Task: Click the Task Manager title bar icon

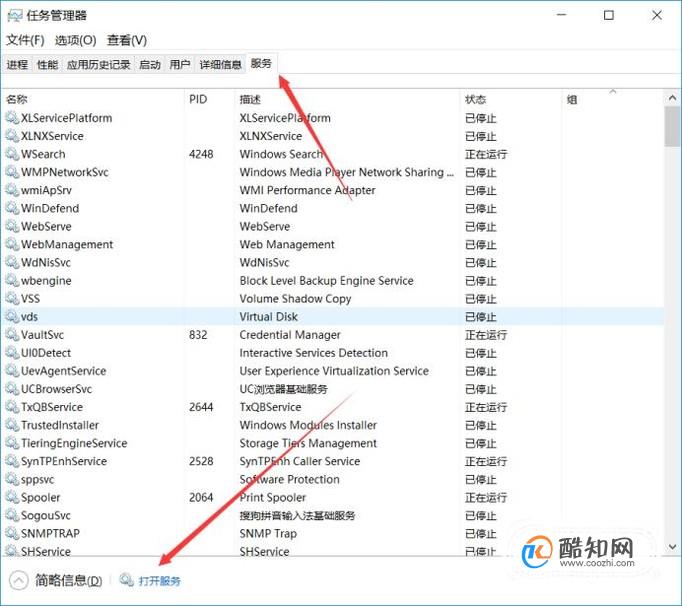Action: 14,16
